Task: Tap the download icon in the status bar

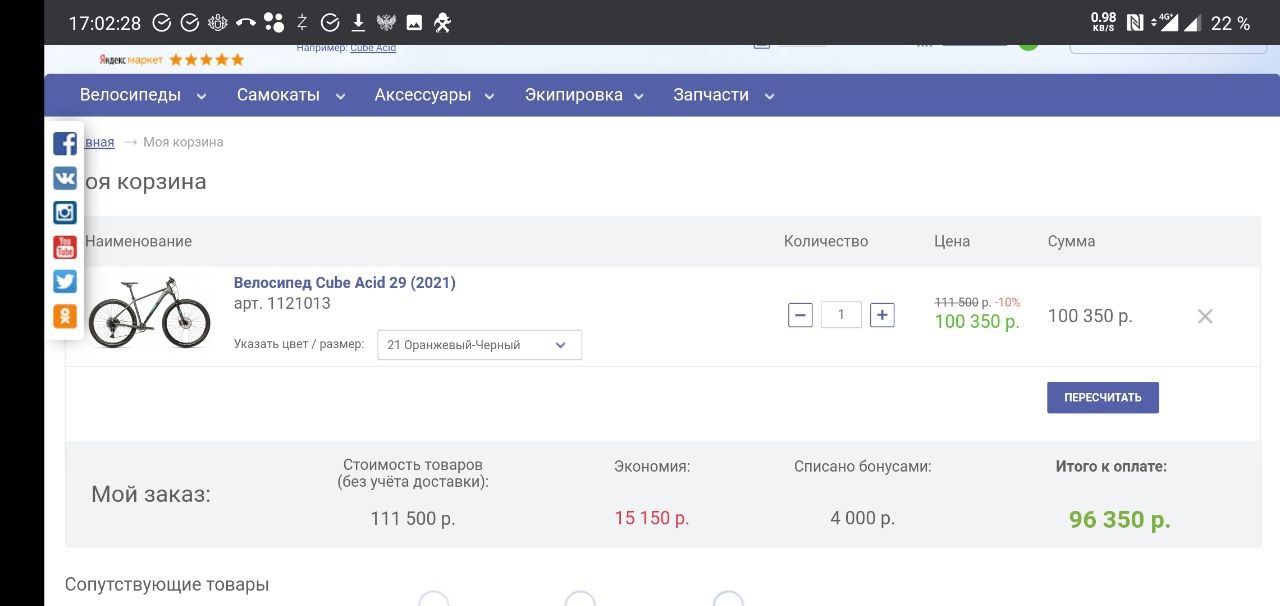Action: (358, 22)
